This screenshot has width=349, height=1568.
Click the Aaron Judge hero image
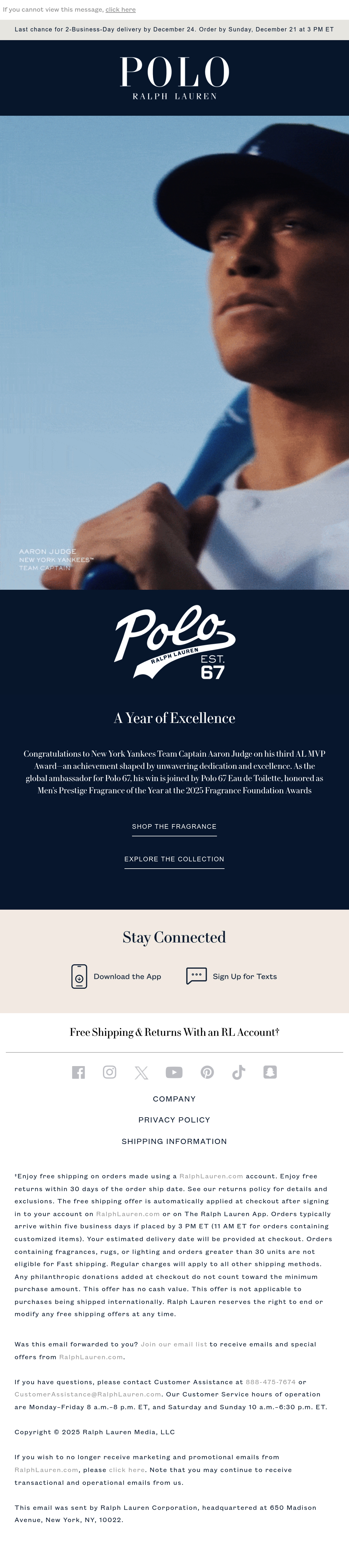174,352
